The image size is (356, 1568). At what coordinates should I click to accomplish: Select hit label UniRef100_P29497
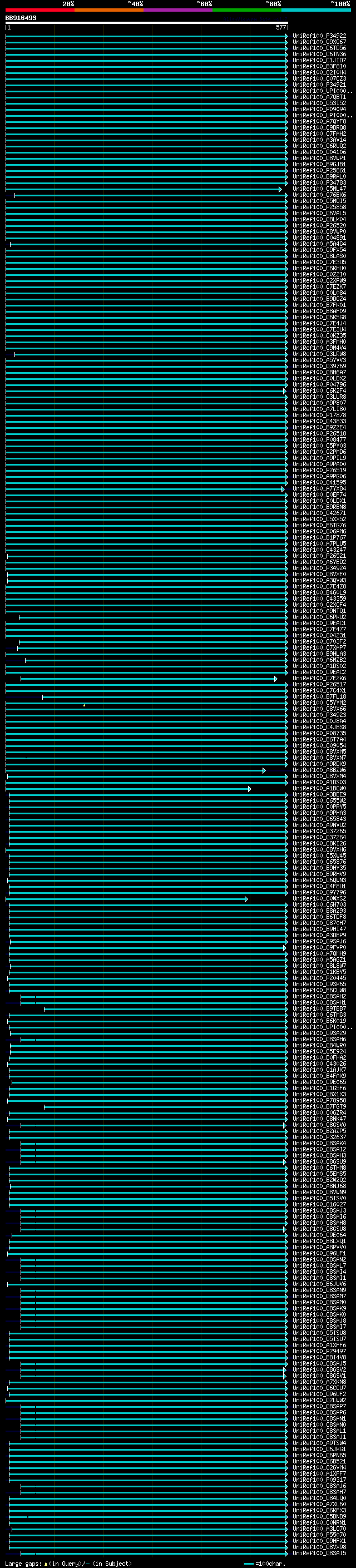click(x=319, y=1351)
